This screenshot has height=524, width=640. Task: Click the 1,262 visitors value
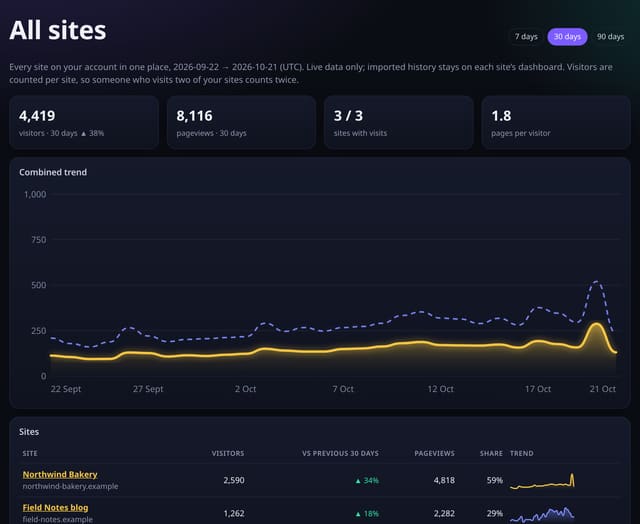(x=234, y=513)
